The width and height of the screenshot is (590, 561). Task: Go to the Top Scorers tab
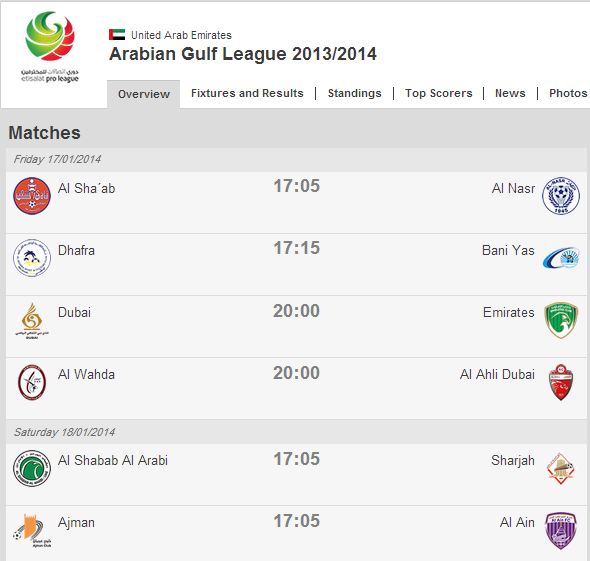click(x=438, y=93)
